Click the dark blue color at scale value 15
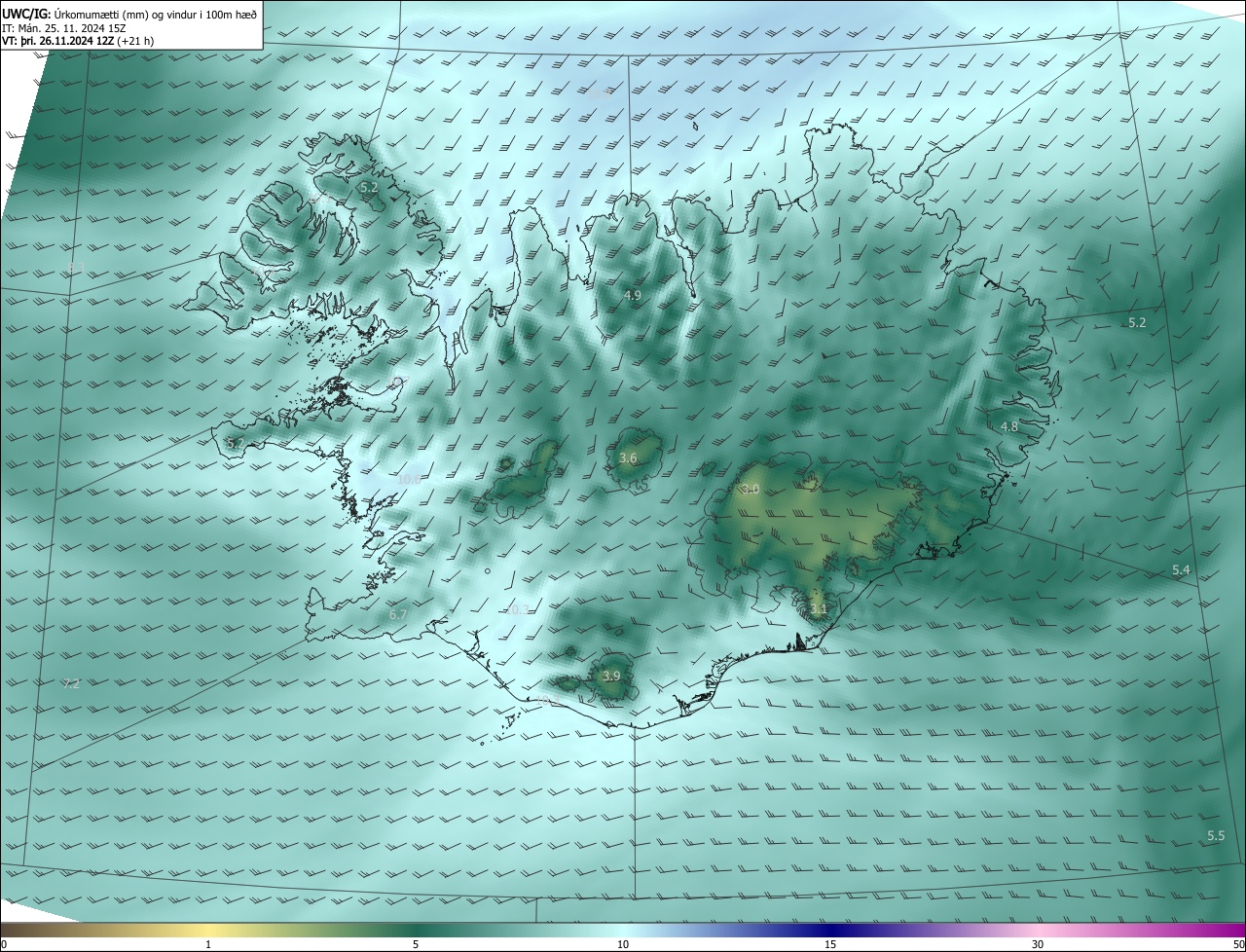 point(830,930)
